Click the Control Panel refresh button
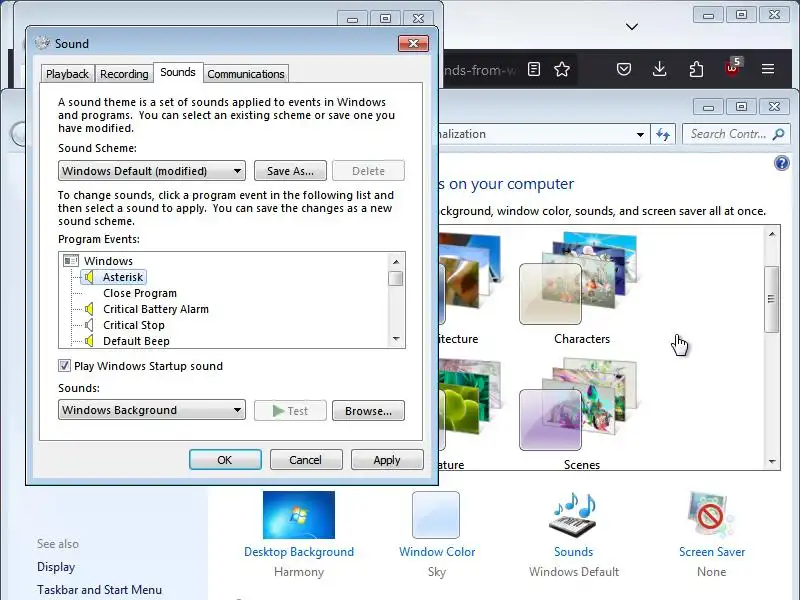The width and height of the screenshot is (800, 600). click(x=663, y=134)
